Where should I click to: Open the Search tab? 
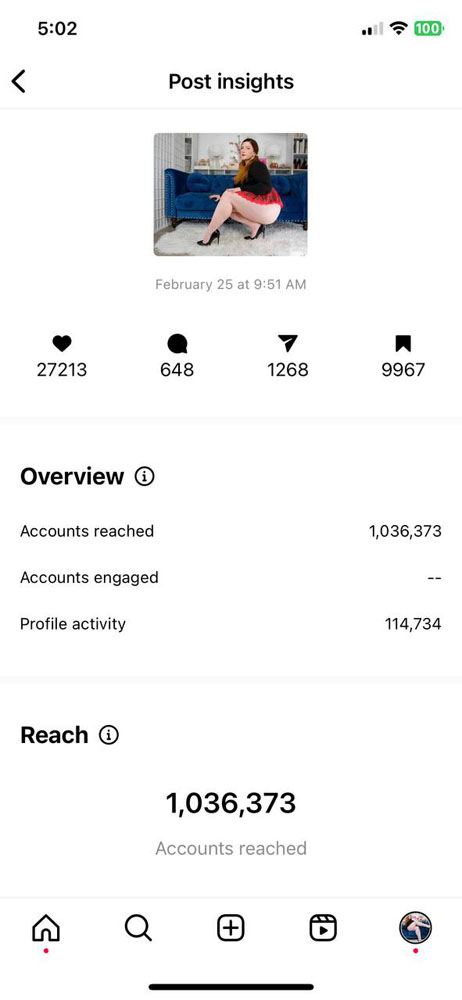pos(138,928)
